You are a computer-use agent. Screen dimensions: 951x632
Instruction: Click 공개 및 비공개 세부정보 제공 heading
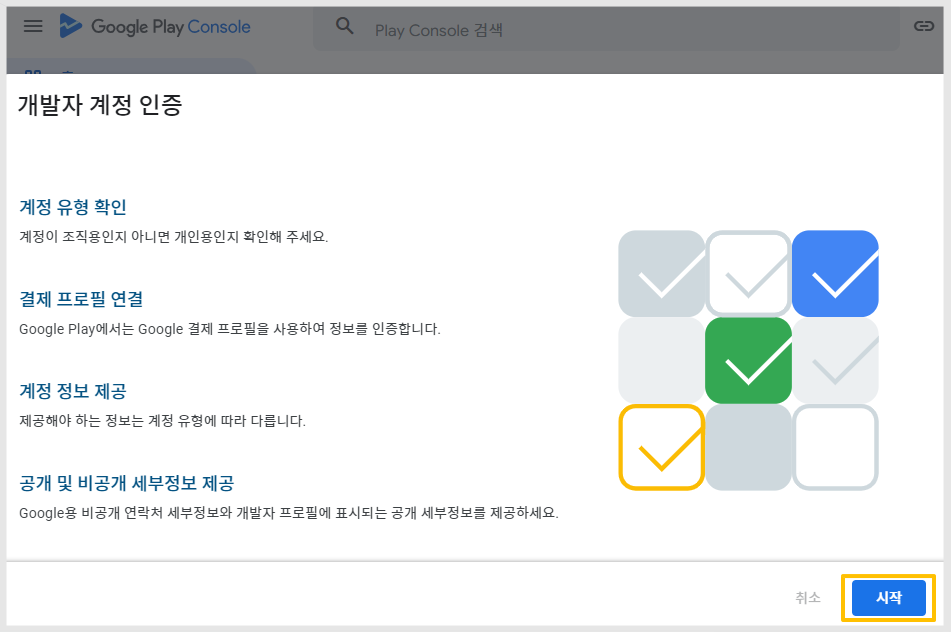(x=126, y=483)
